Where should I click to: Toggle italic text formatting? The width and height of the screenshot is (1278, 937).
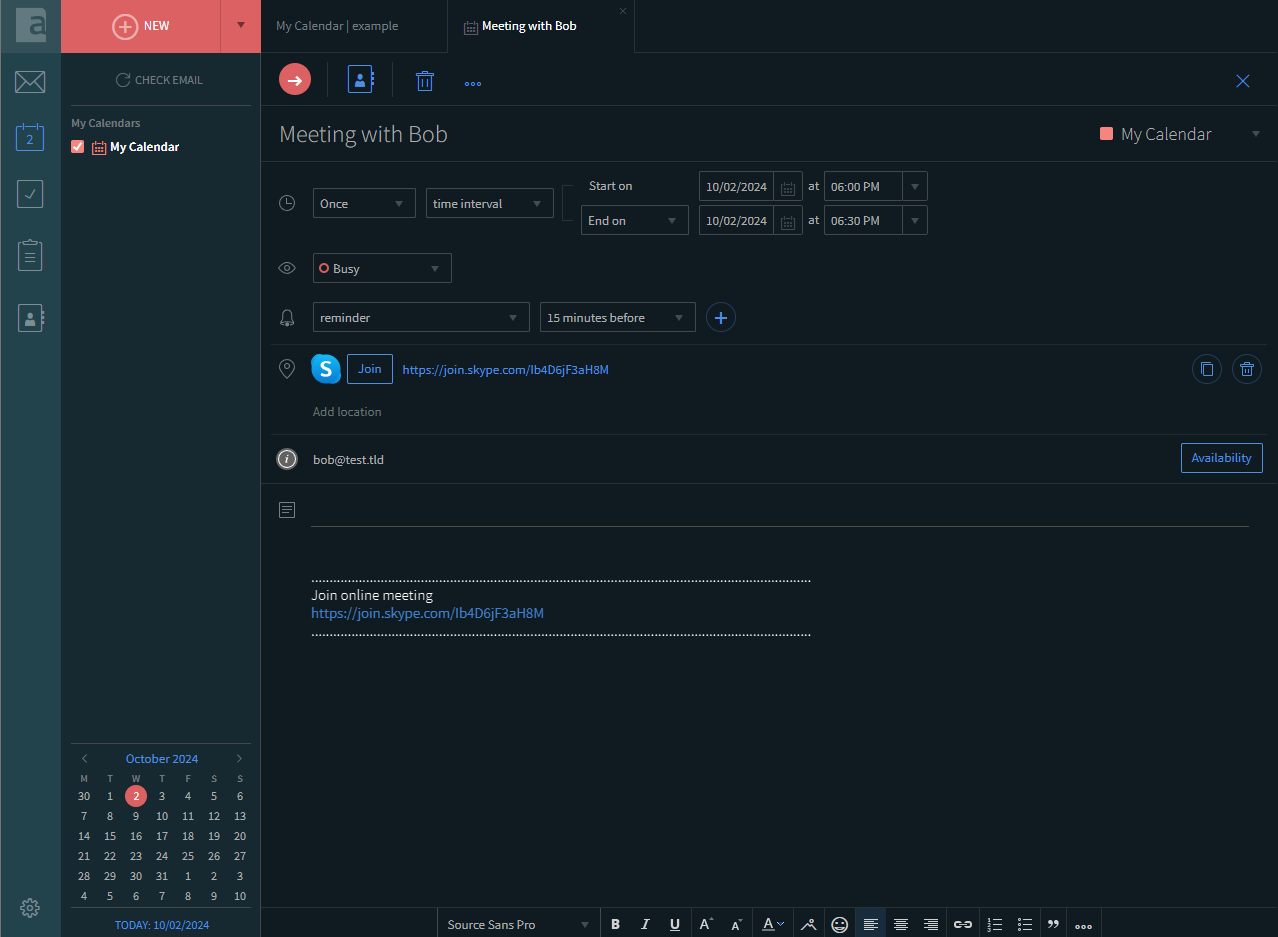pyautogui.click(x=645, y=925)
